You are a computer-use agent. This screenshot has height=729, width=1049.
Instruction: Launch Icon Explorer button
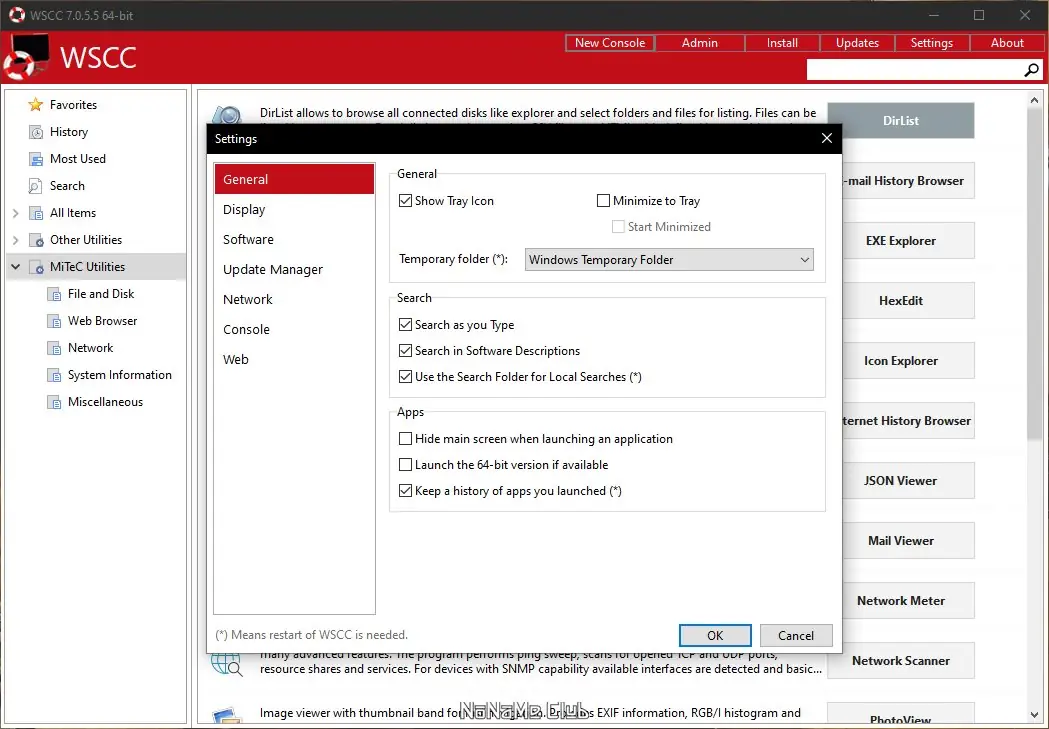tap(908, 360)
